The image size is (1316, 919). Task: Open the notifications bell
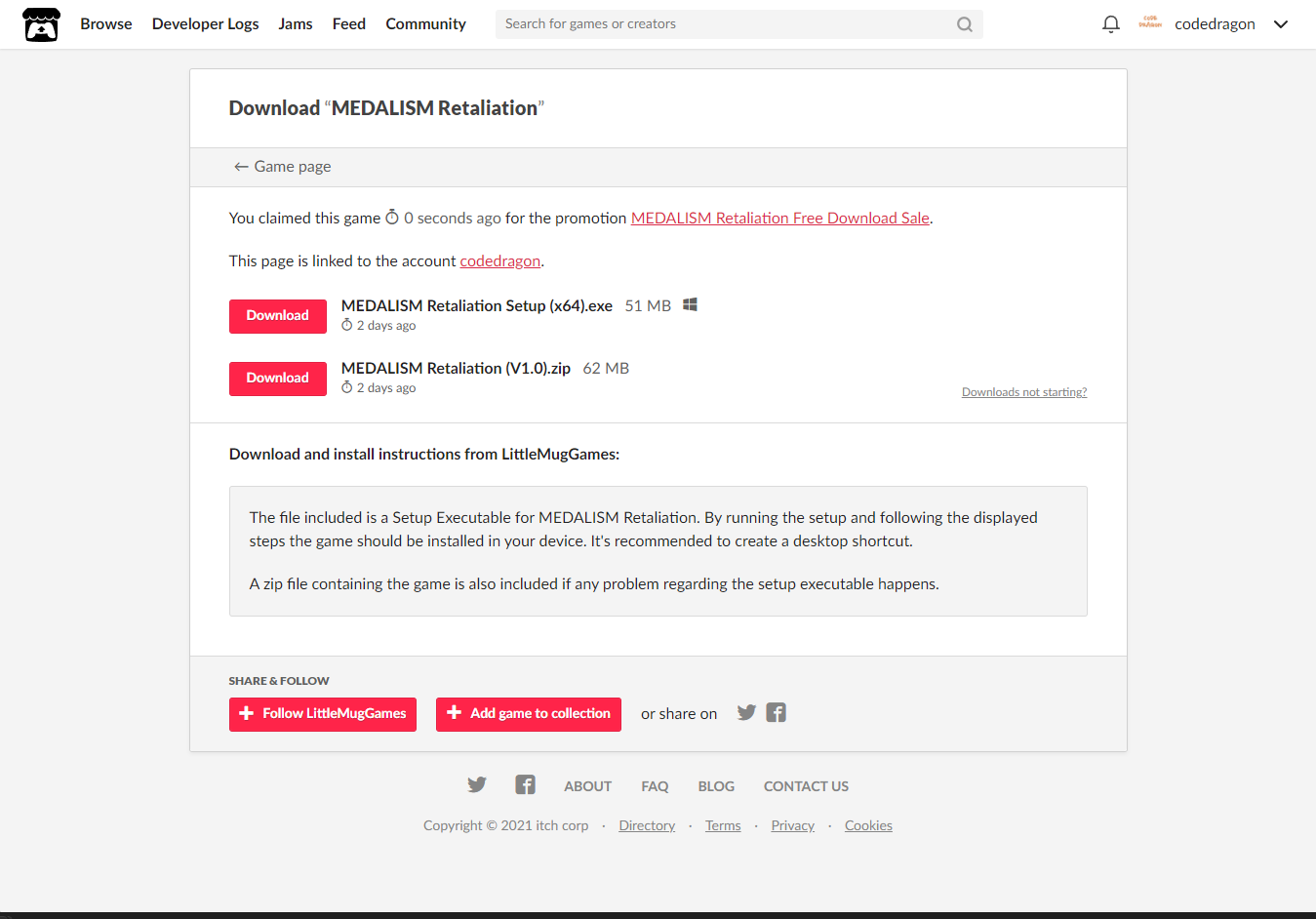tap(1110, 24)
